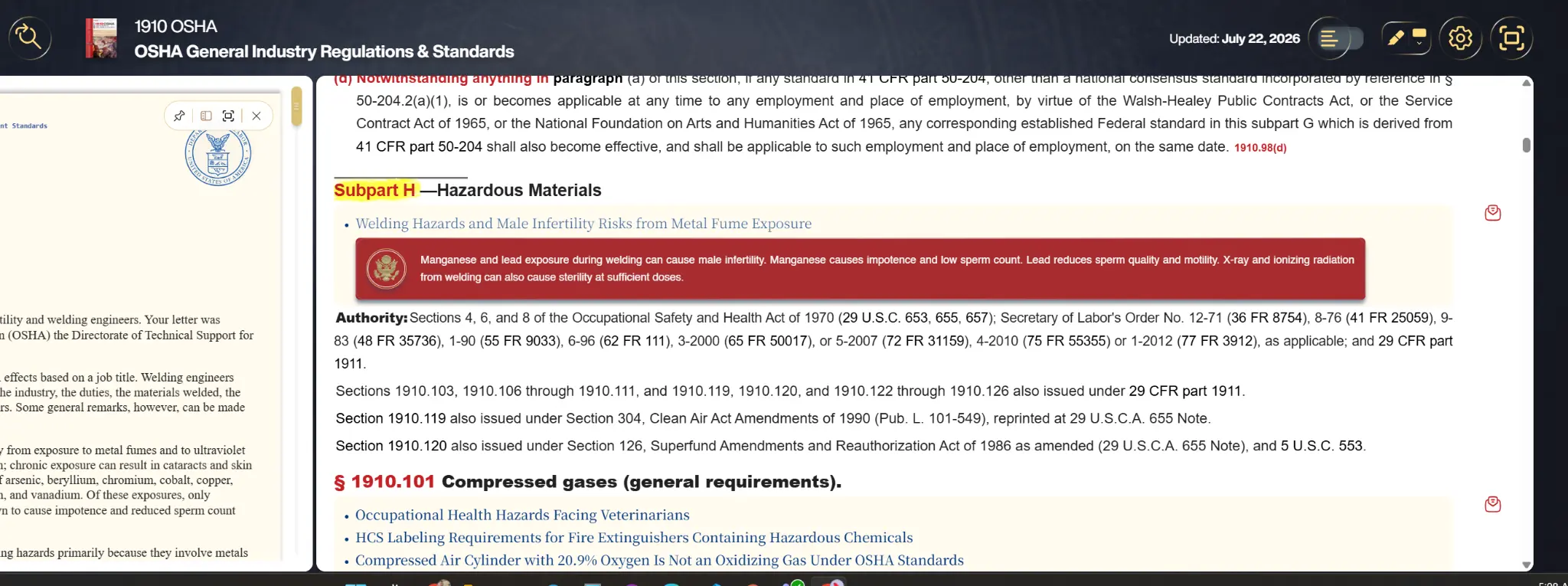Screen dimensions: 1568x586
Task: Click the left panel's yellow scroll handle
Action: [296, 106]
